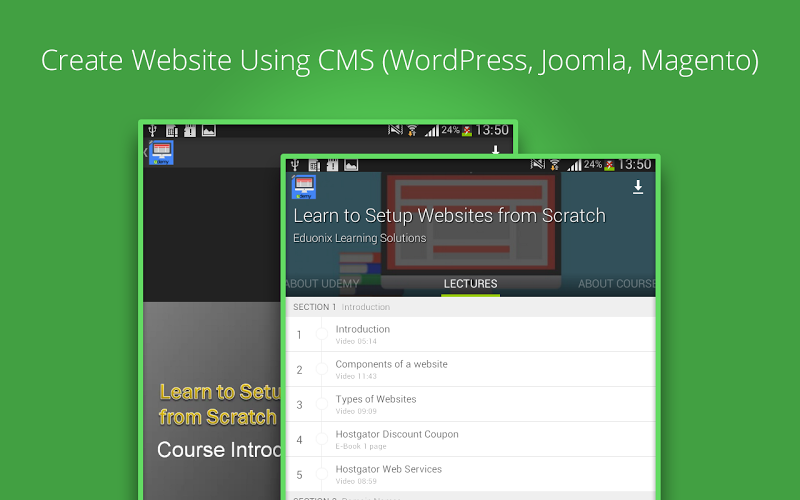The image size is (800, 500).
Task: Tap picture icon in back screen status bar
Action: click(x=209, y=131)
